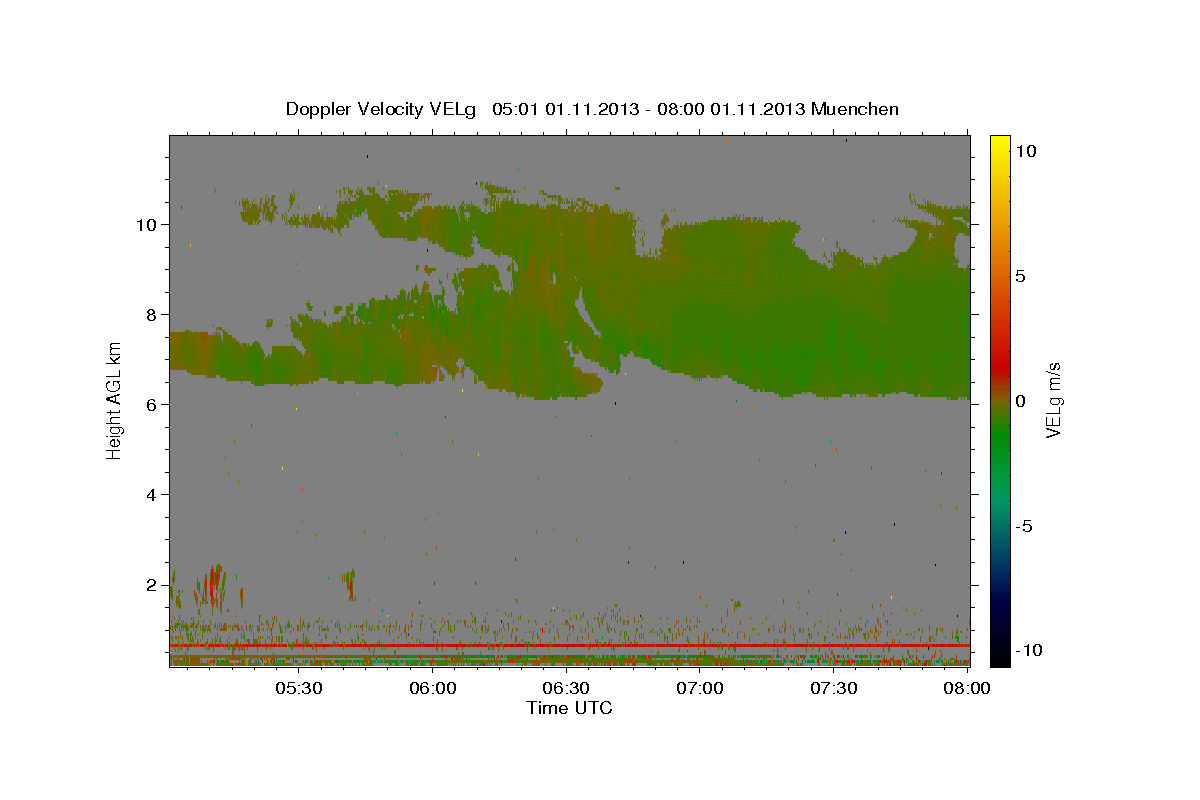
Task: Click the colorbar tick label '10'
Action: pos(1026,151)
